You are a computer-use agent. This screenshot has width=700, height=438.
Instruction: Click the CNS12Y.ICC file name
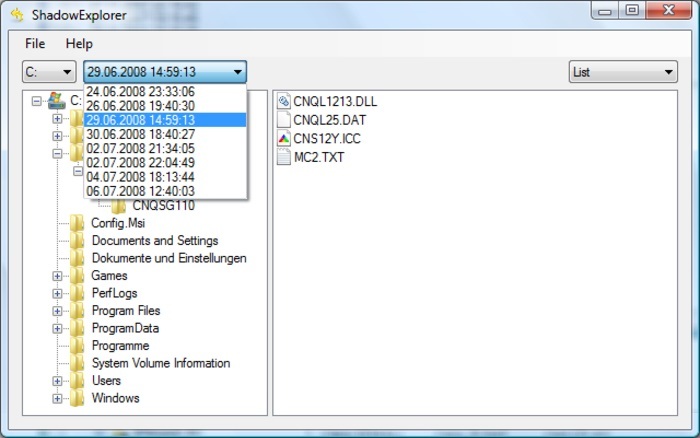(327, 139)
